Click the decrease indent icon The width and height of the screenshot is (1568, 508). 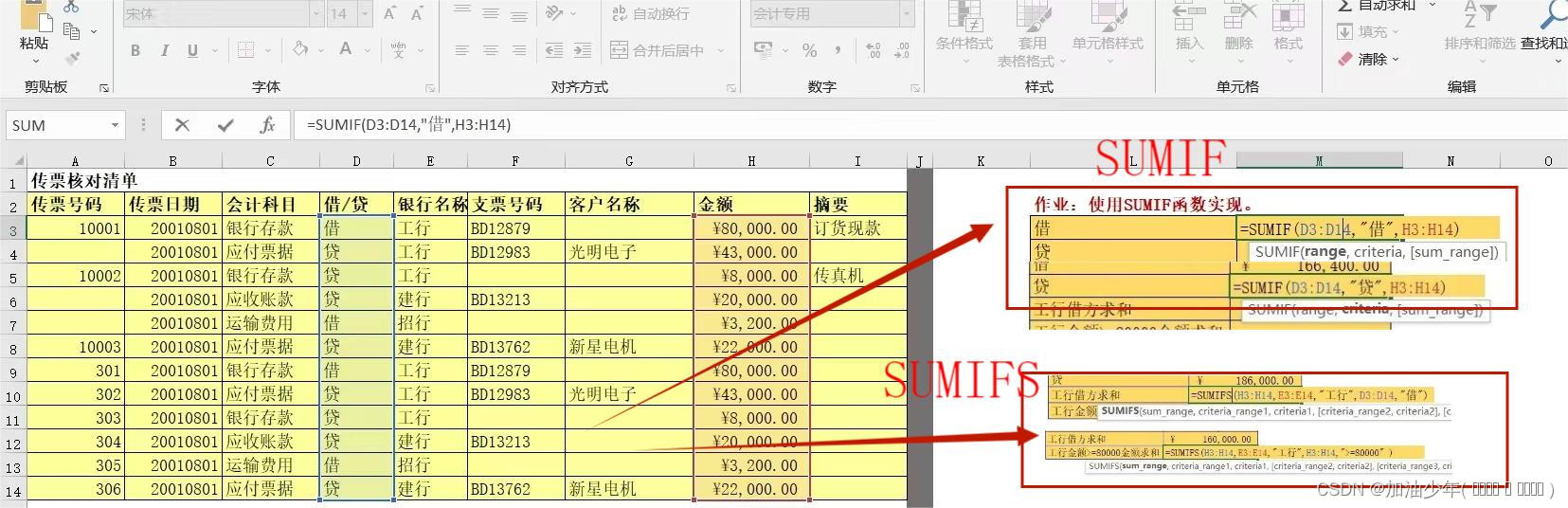pos(554,50)
